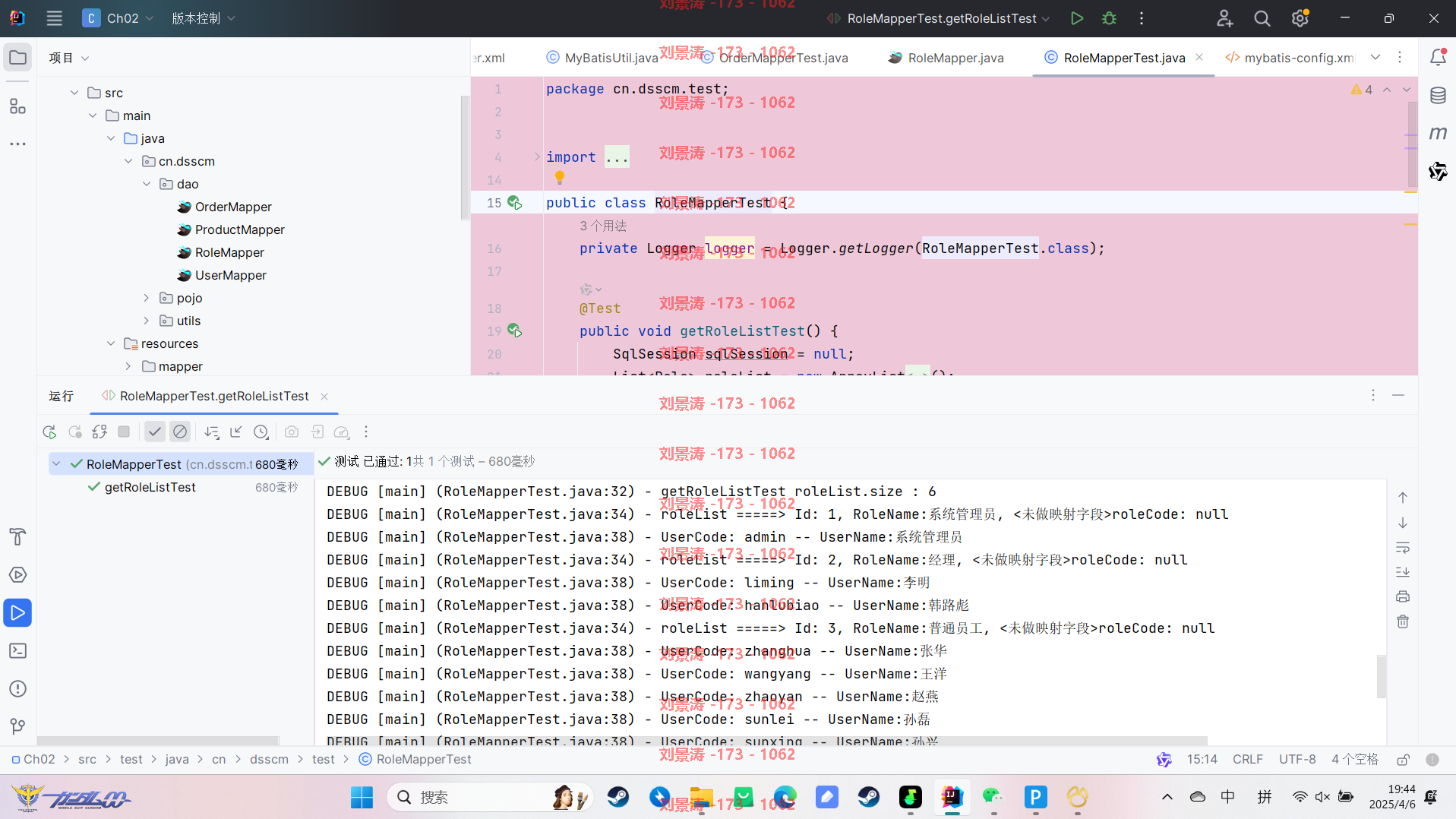The height and width of the screenshot is (819, 1456).
Task: Open Notifications bell icon
Action: pyautogui.click(x=1438, y=58)
